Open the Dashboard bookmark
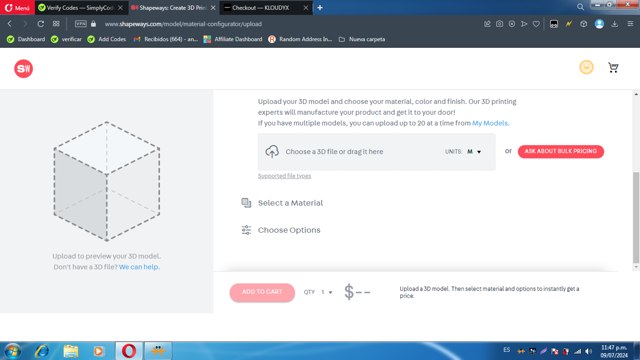 (26, 39)
